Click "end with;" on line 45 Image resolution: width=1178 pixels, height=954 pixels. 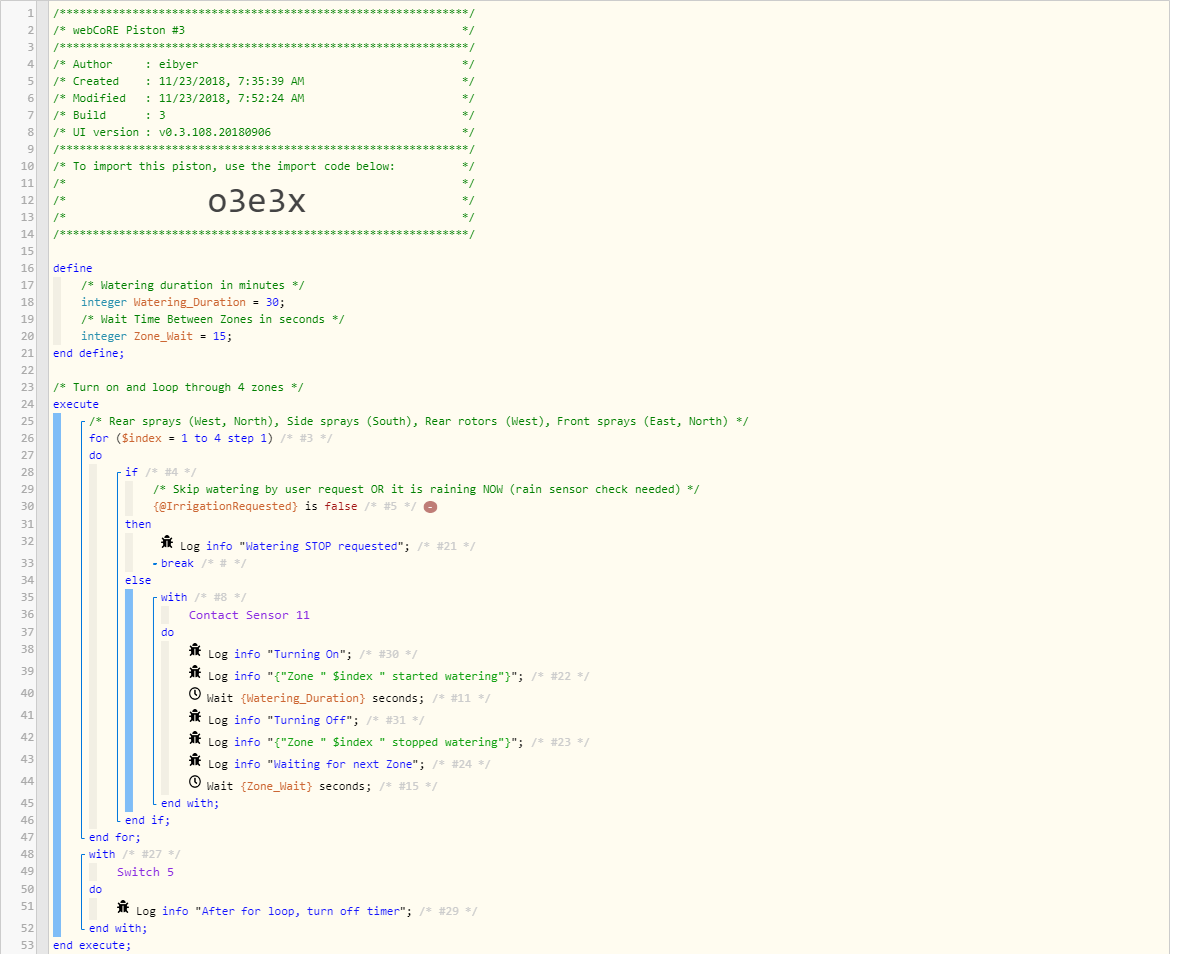(189, 803)
